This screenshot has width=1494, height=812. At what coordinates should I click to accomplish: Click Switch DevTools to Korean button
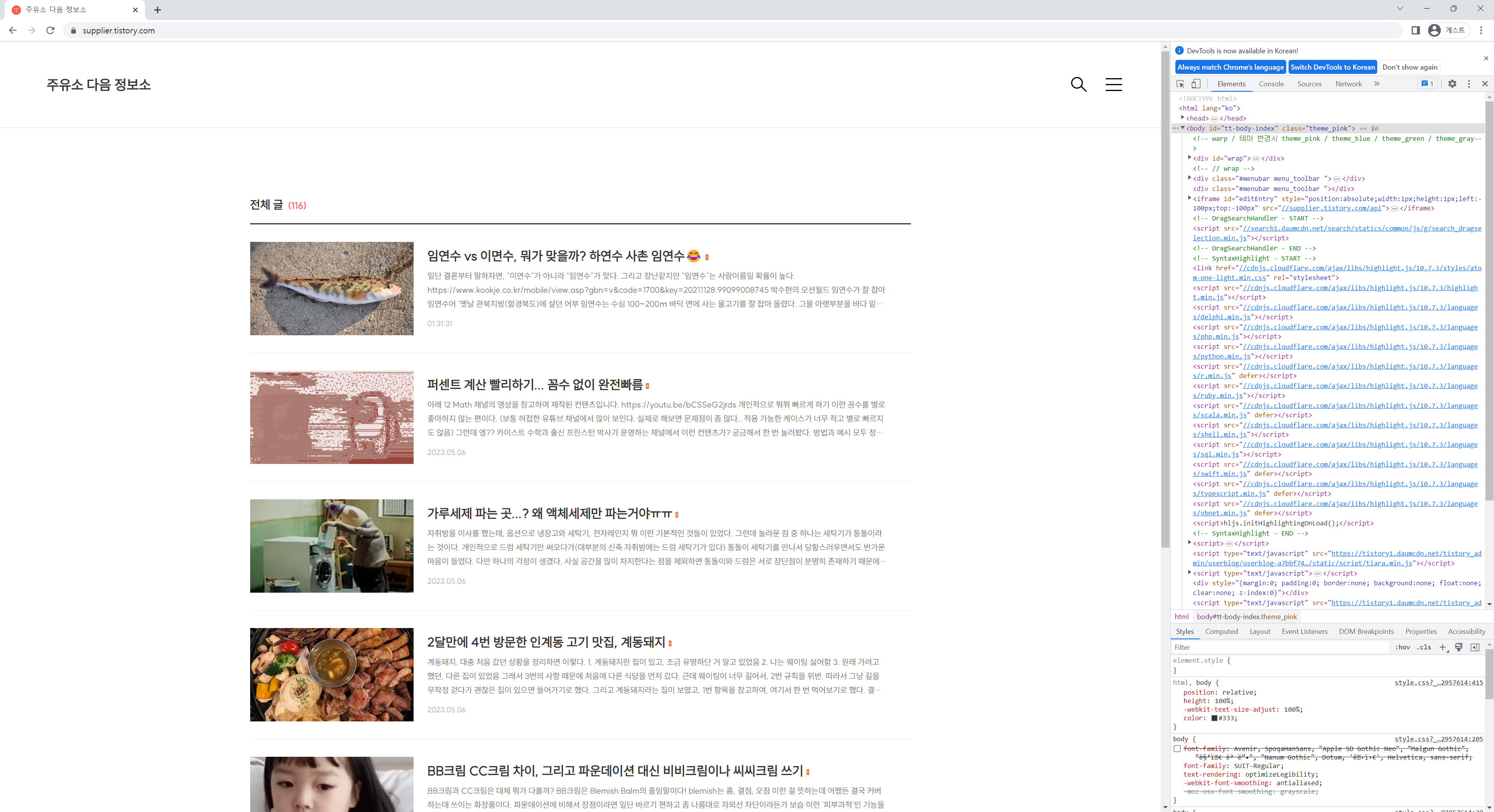coord(1332,67)
